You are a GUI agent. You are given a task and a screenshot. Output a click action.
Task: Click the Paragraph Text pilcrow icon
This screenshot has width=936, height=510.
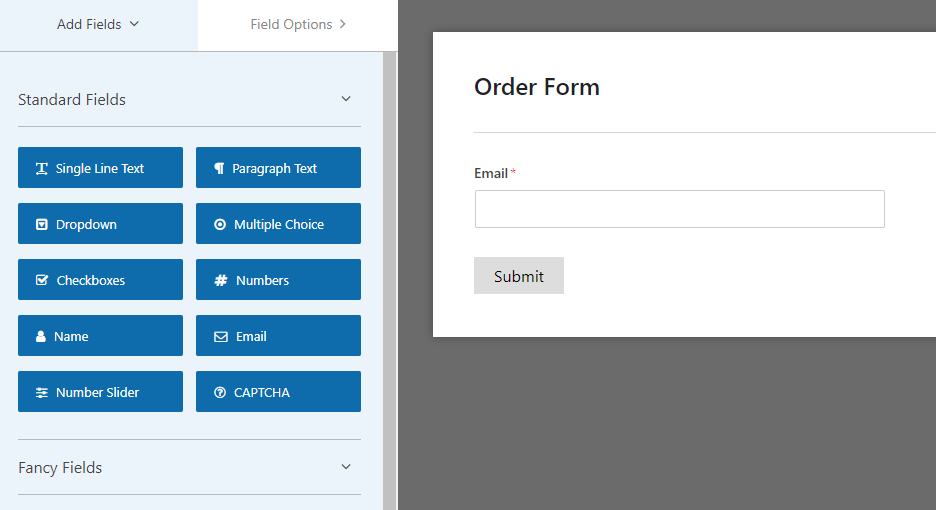pos(219,169)
